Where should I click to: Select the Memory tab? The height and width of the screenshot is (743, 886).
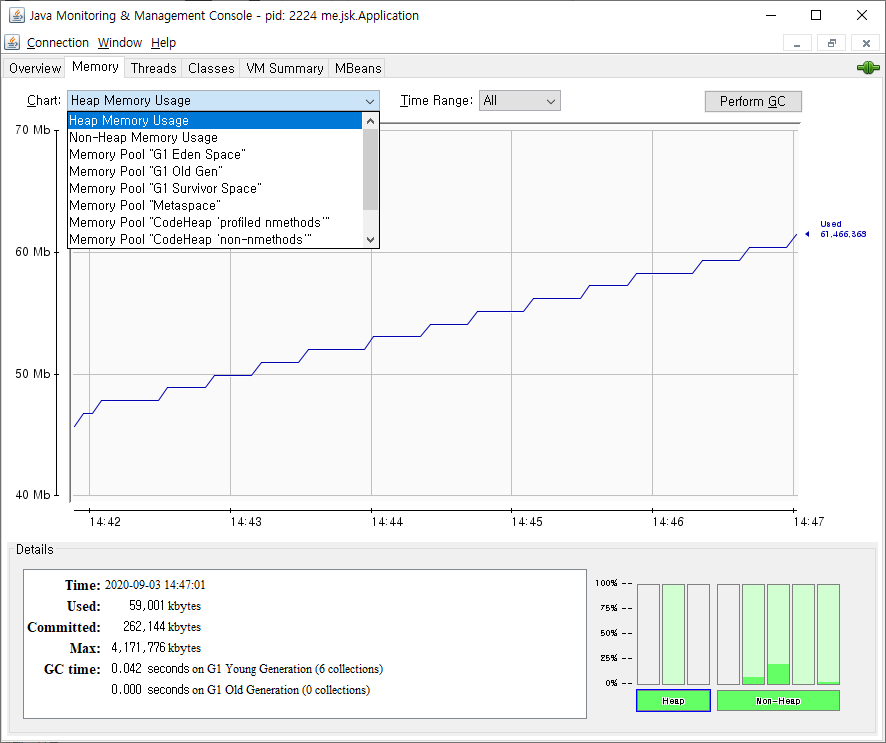[95, 67]
